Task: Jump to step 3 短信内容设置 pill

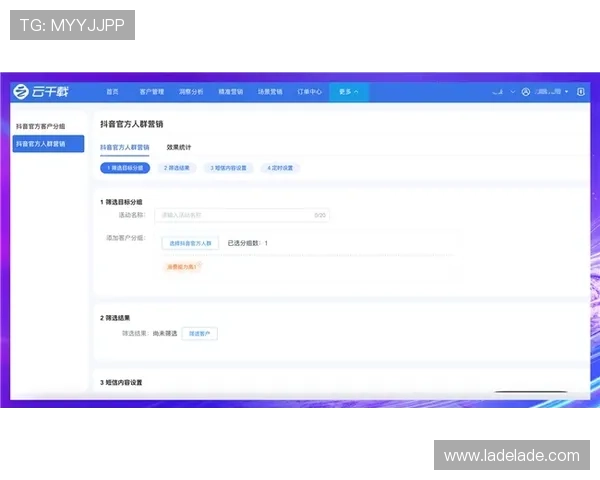Action: [228, 168]
